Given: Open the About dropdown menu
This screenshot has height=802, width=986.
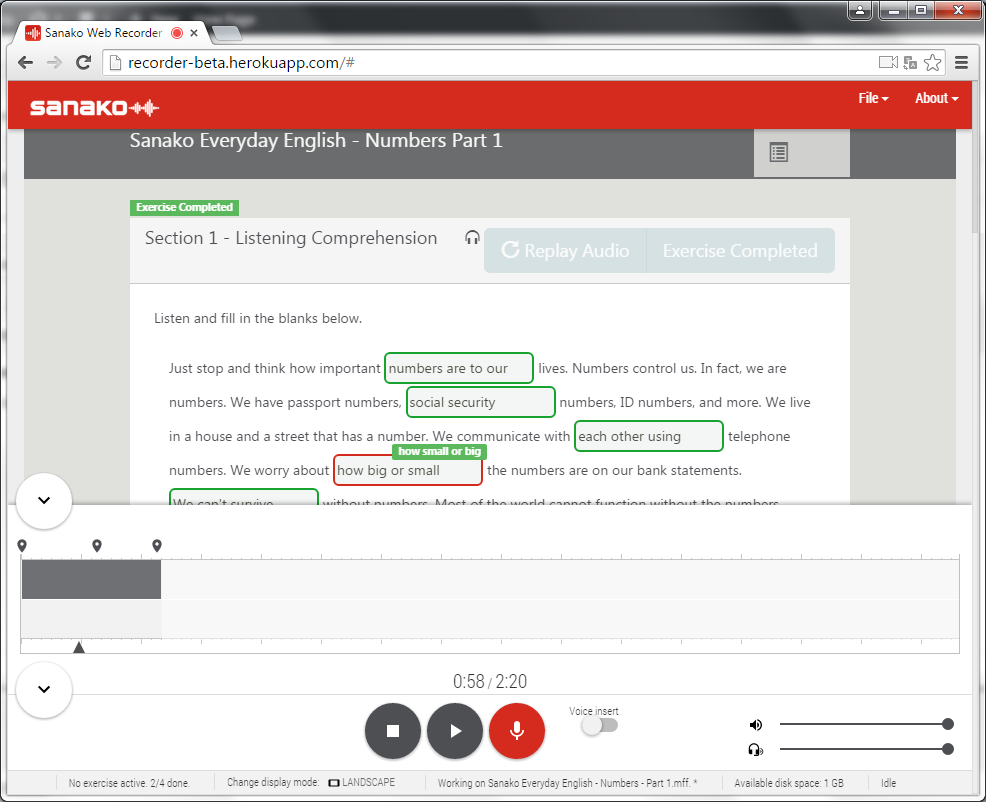Looking at the screenshot, I should [936, 98].
